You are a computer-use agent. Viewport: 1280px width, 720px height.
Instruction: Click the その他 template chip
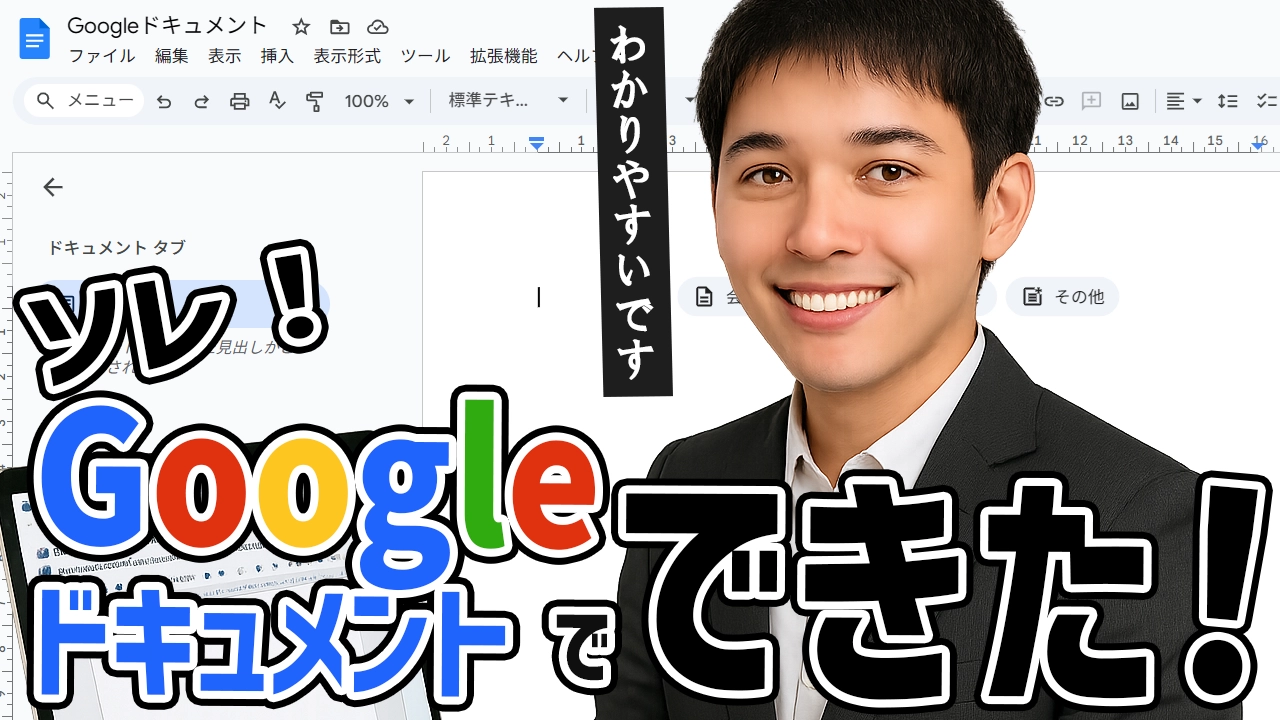click(1062, 297)
